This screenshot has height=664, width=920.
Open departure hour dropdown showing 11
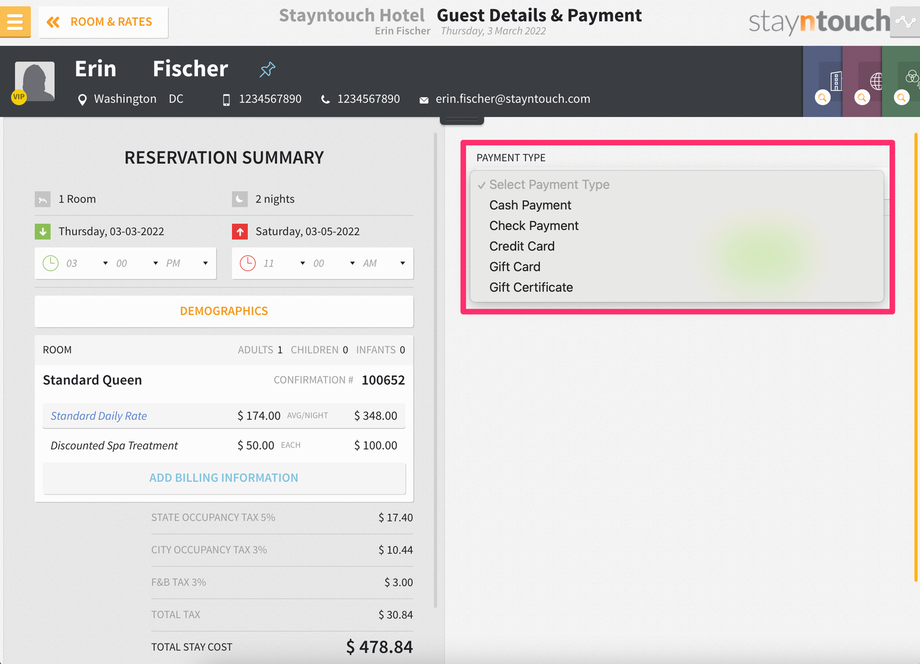point(284,263)
